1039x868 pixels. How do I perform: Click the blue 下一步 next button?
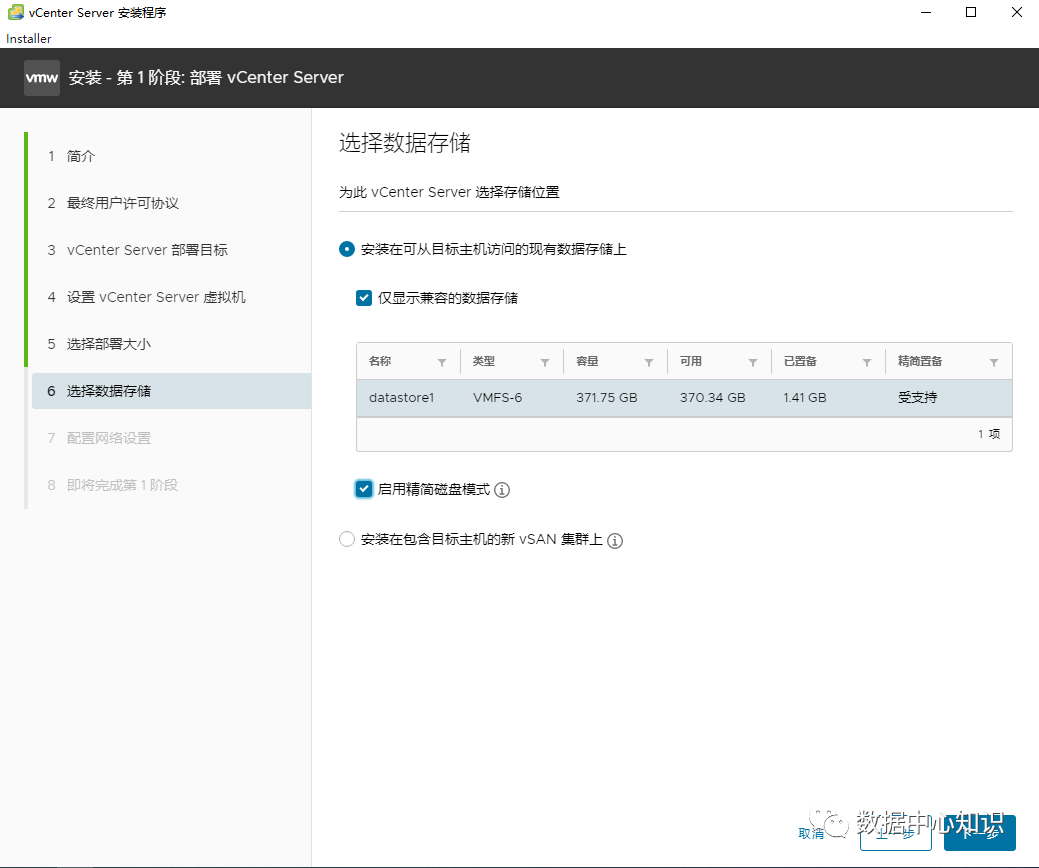click(x=979, y=833)
